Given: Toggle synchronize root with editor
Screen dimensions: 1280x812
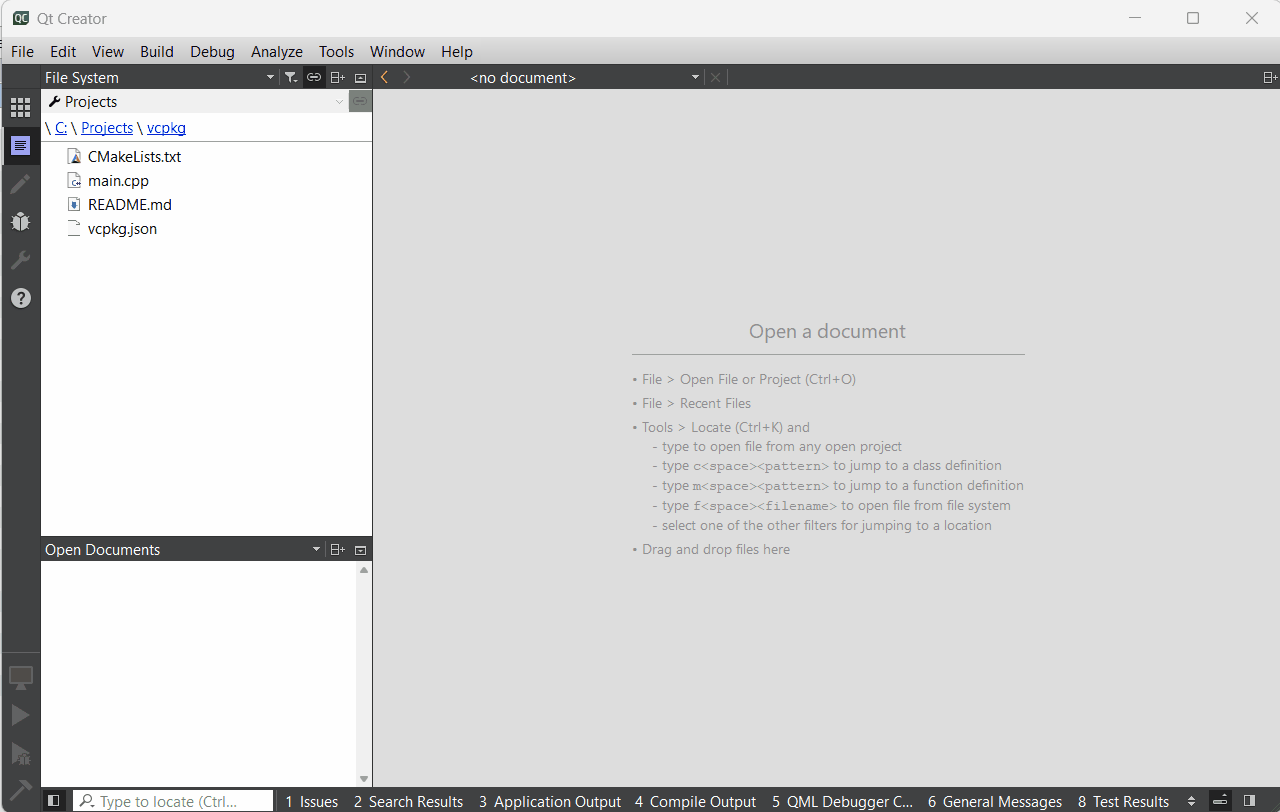Looking at the screenshot, I should pos(313,77).
